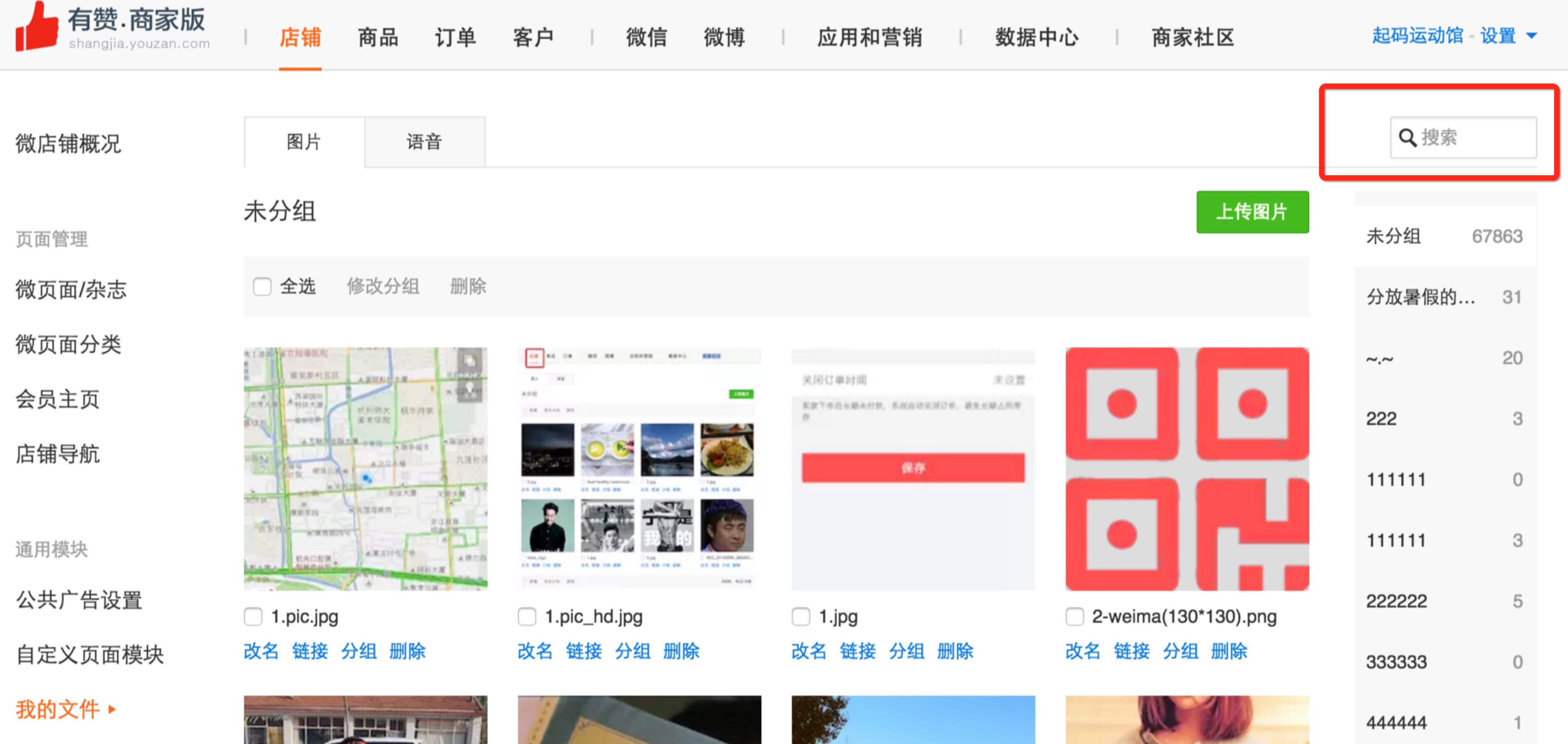Open the 数据中心 menu
The image size is (1568, 744).
pyautogui.click(x=1037, y=38)
